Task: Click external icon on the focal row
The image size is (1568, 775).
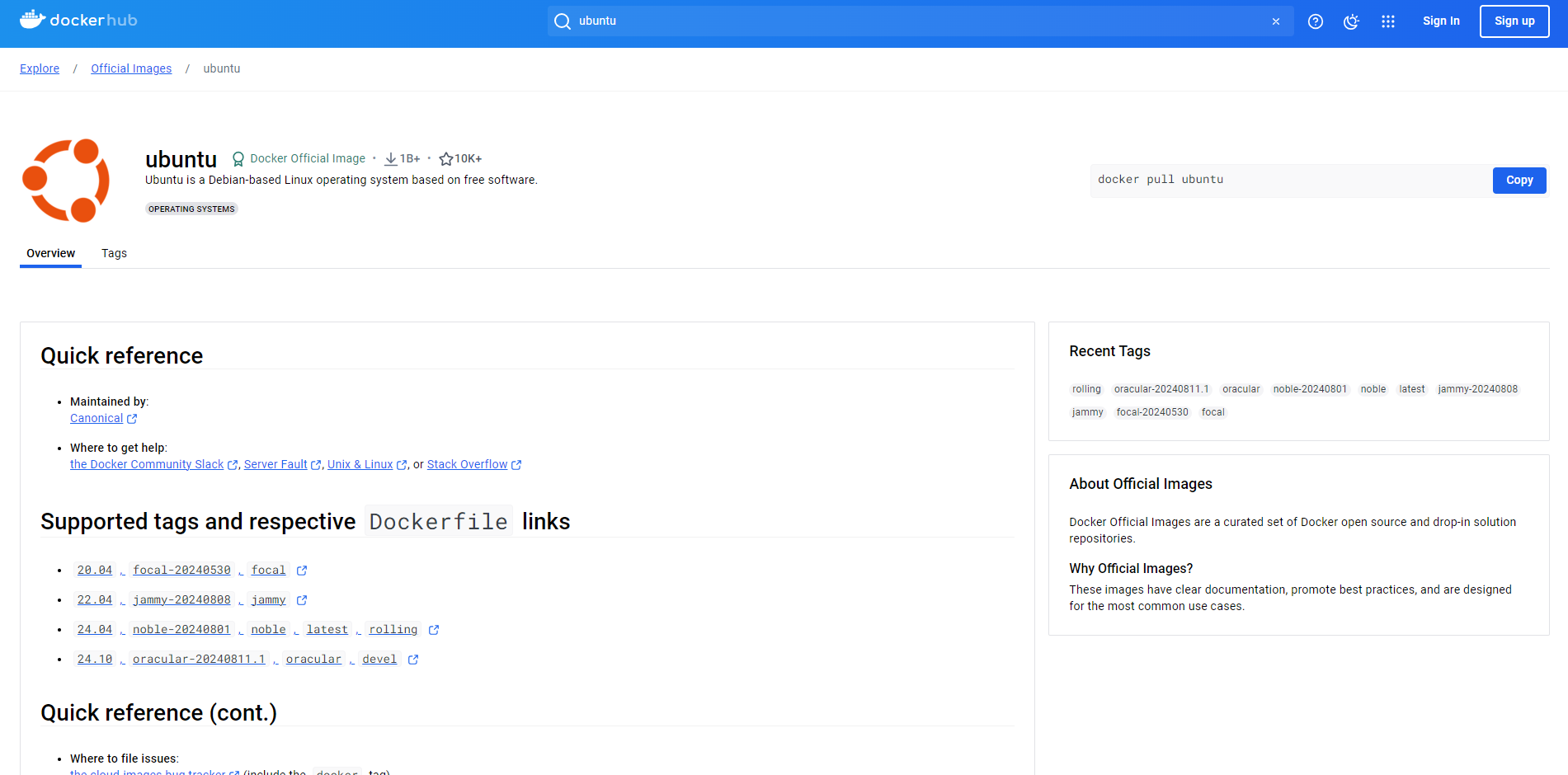Action: (x=302, y=571)
